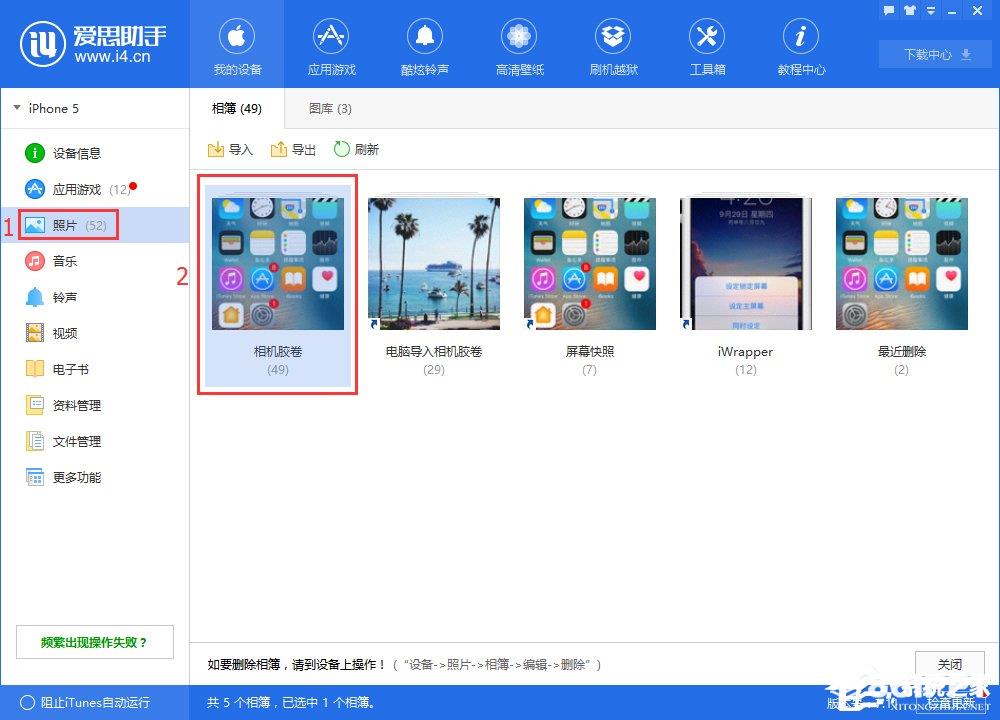Switch to the 图库 (3) tab
This screenshot has height=720, width=1000.
330,108
